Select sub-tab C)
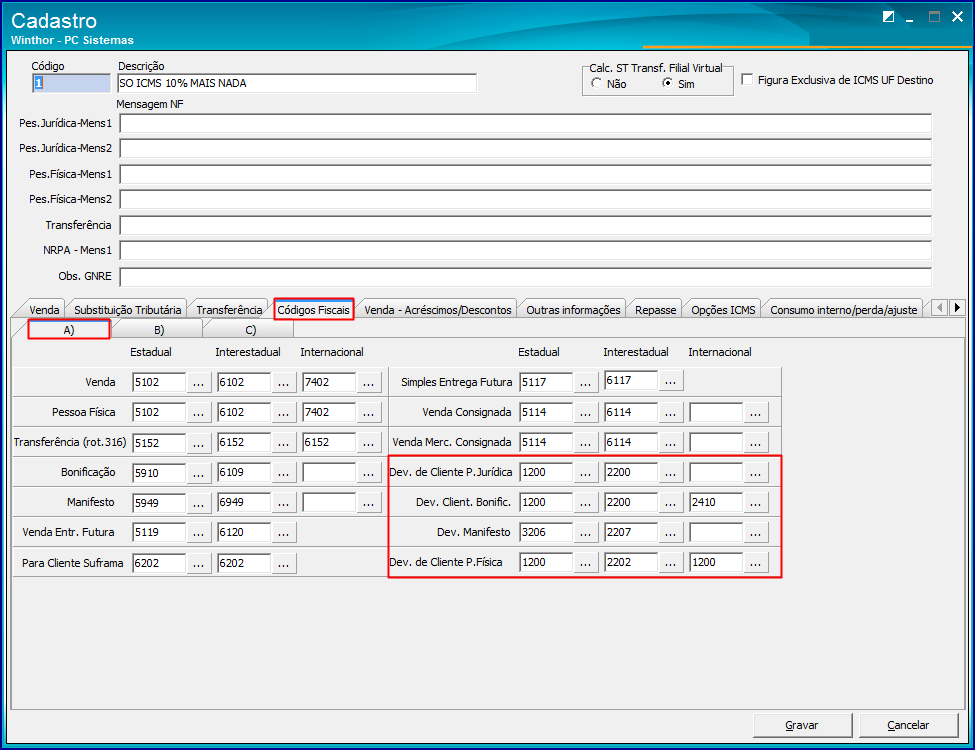Viewport: 975px width, 750px height. (251, 330)
